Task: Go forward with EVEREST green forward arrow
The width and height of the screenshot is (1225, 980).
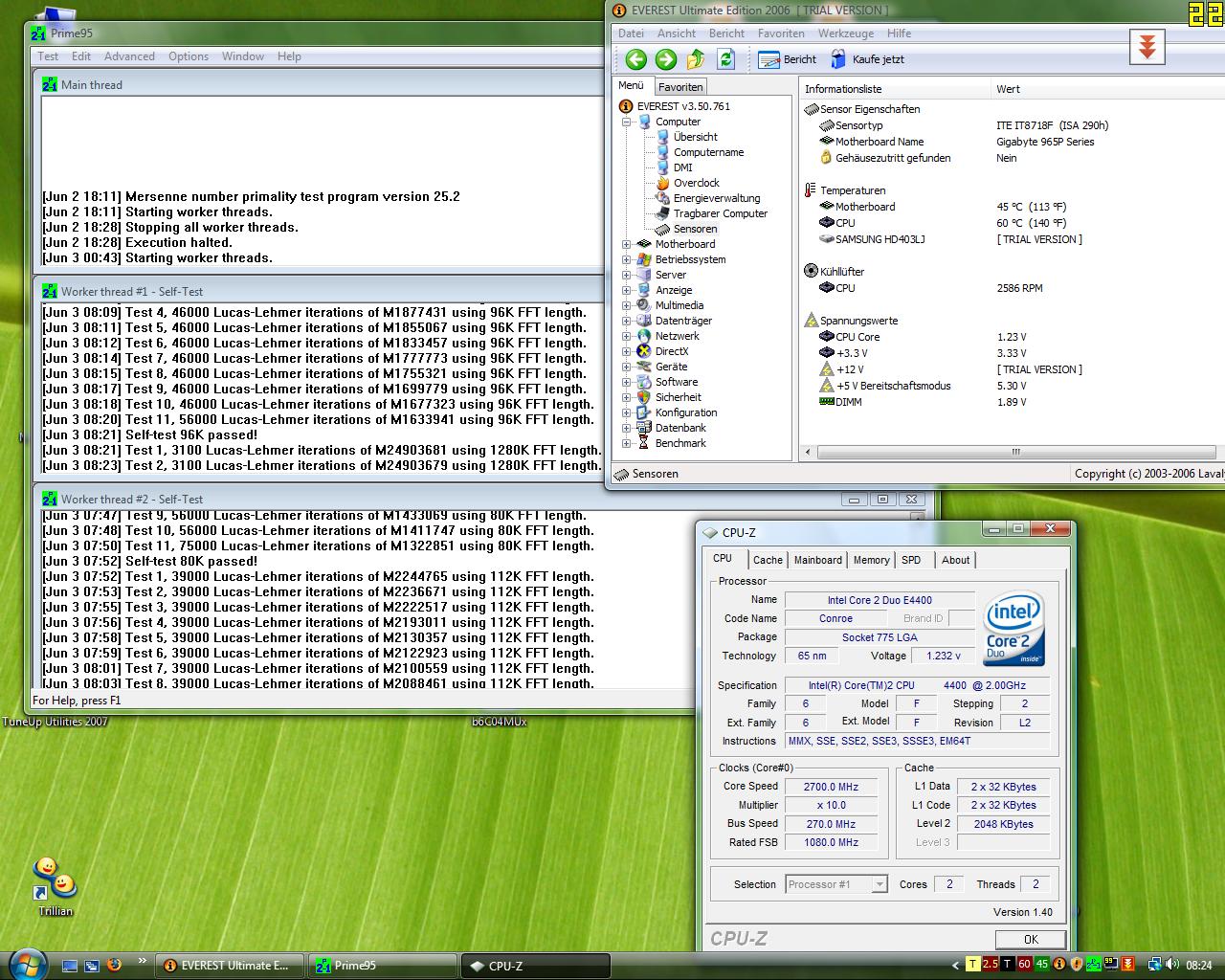Action: [x=666, y=59]
